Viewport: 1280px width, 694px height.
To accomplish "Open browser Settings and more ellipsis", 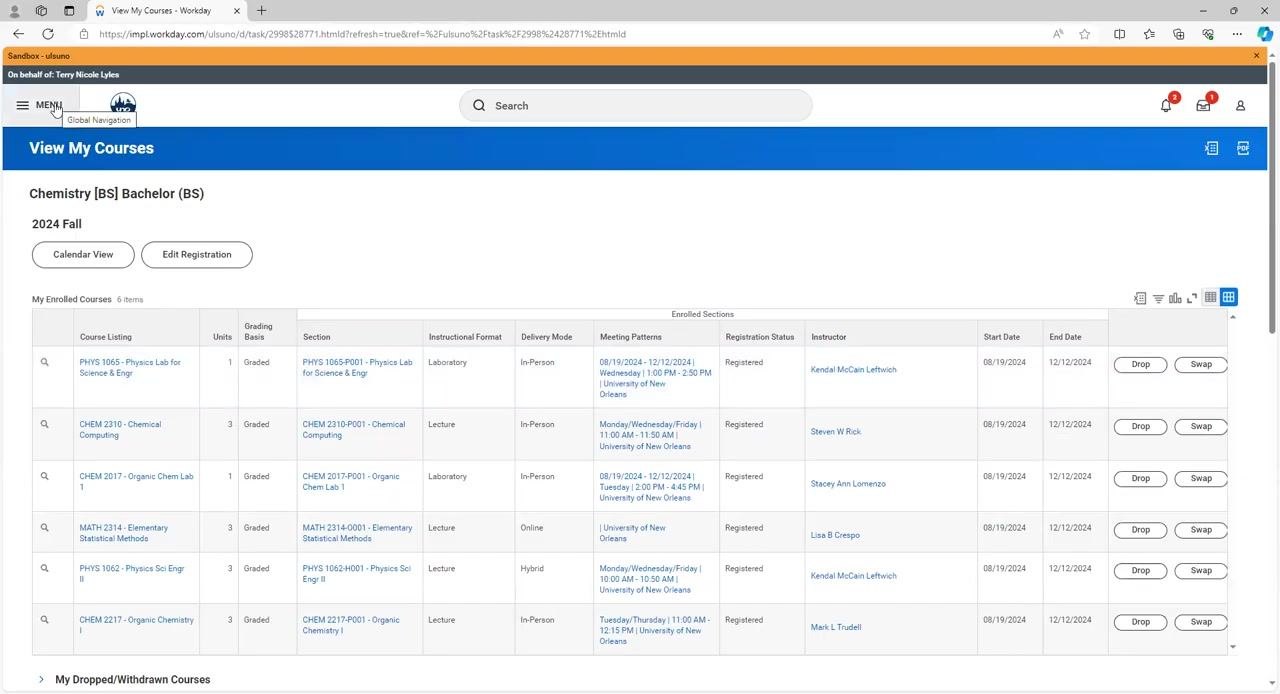I will (x=1237, y=34).
